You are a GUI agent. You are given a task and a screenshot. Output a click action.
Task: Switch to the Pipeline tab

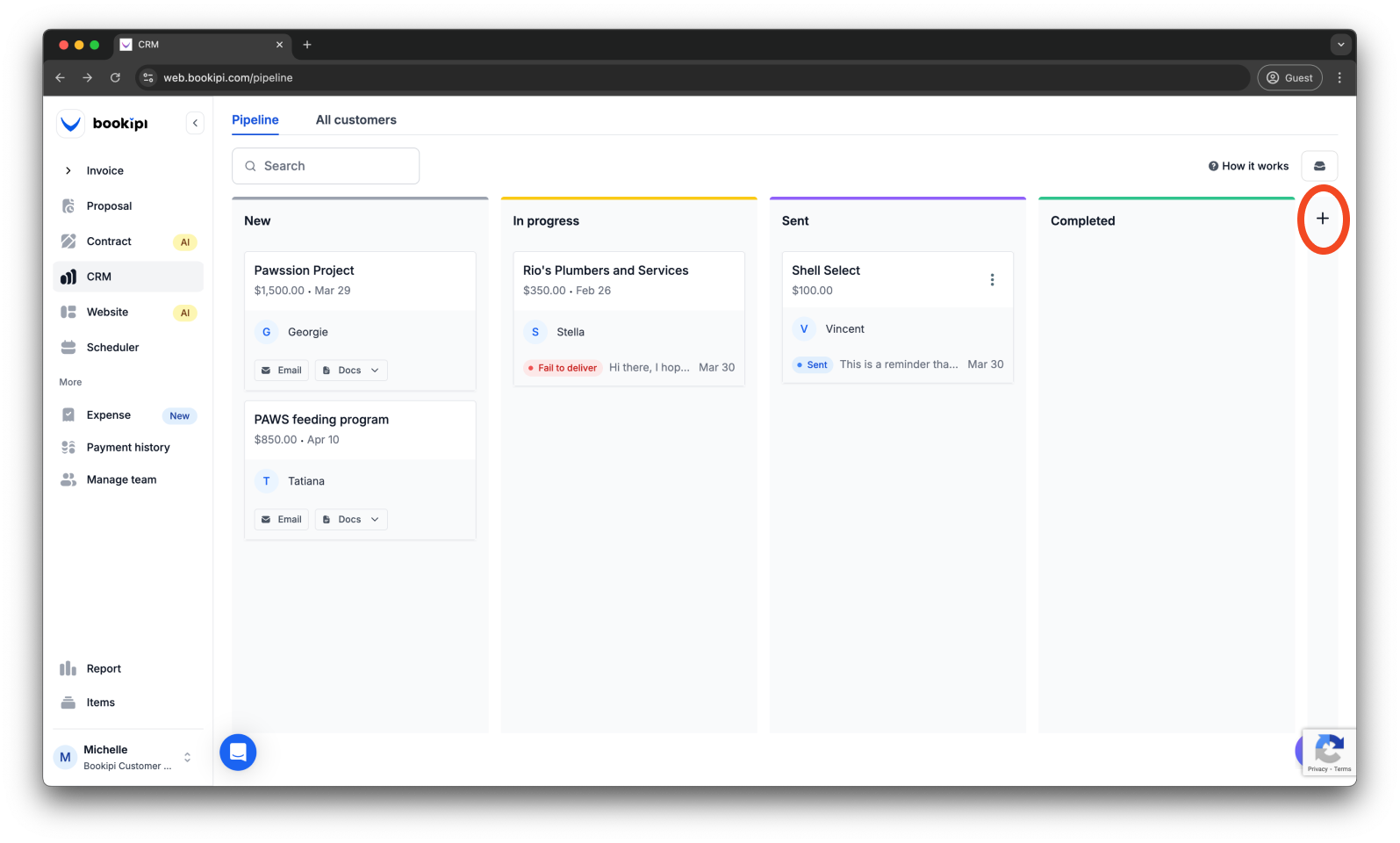pos(255,120)
